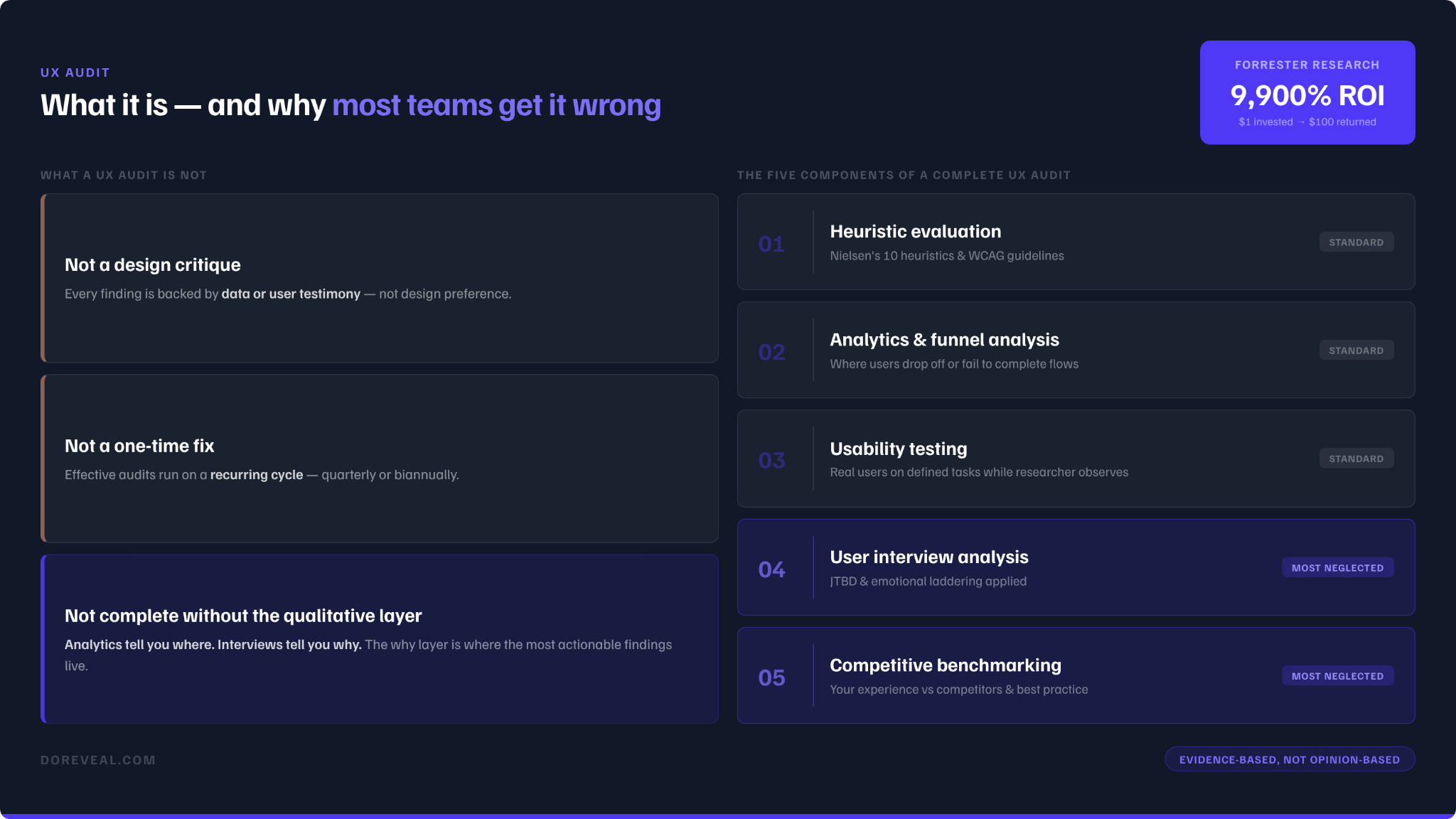This screenshot has height=819, width=1456.
Task: Click the Not a design critique card
Action: (380, 278)
